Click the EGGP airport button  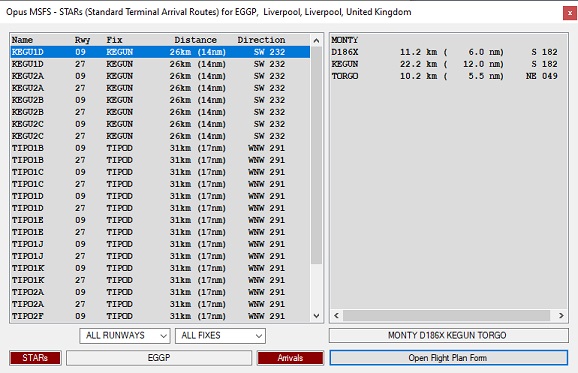click(159, 358)
